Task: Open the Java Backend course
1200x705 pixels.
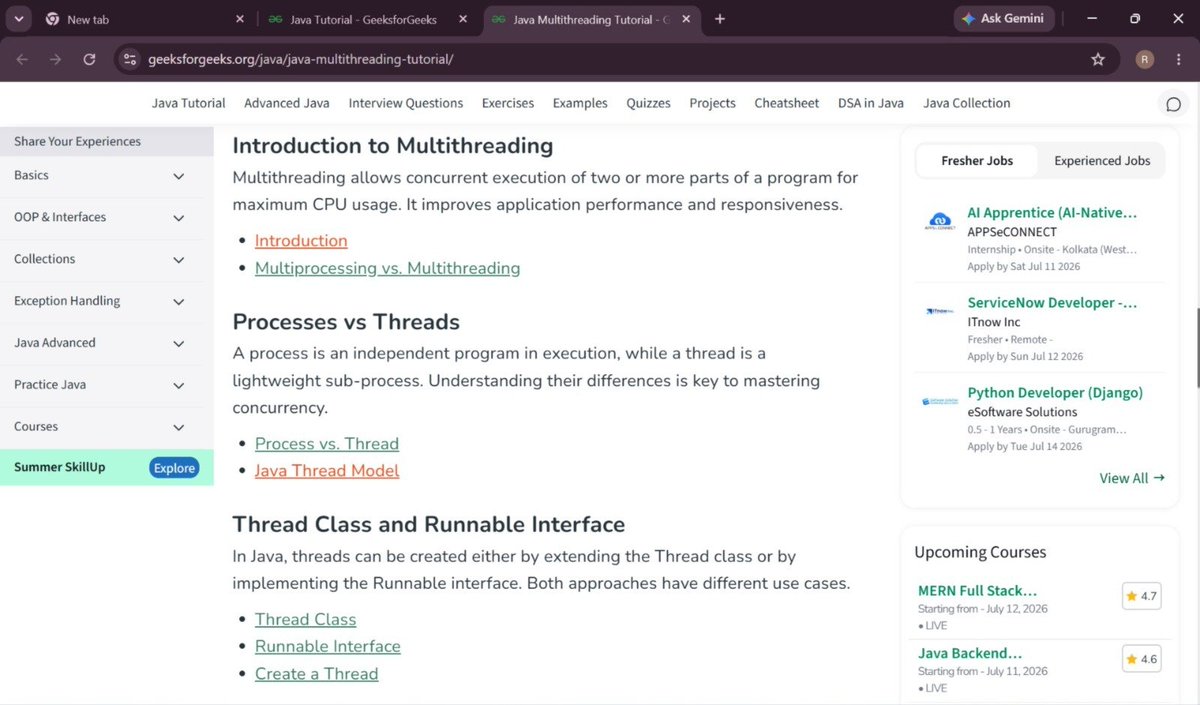Action: pos(970,654)
